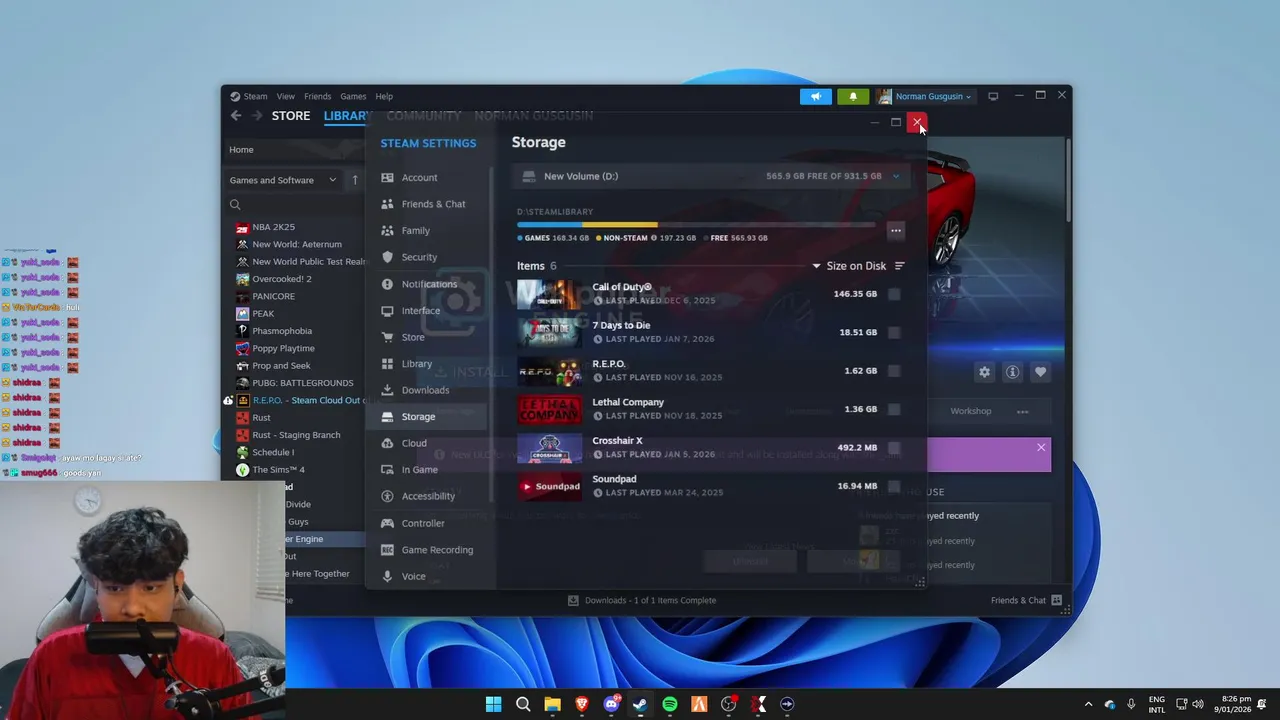The image size is (1280, 720).
Task: Select Soundpad checkbox
Action: [894, 486]
